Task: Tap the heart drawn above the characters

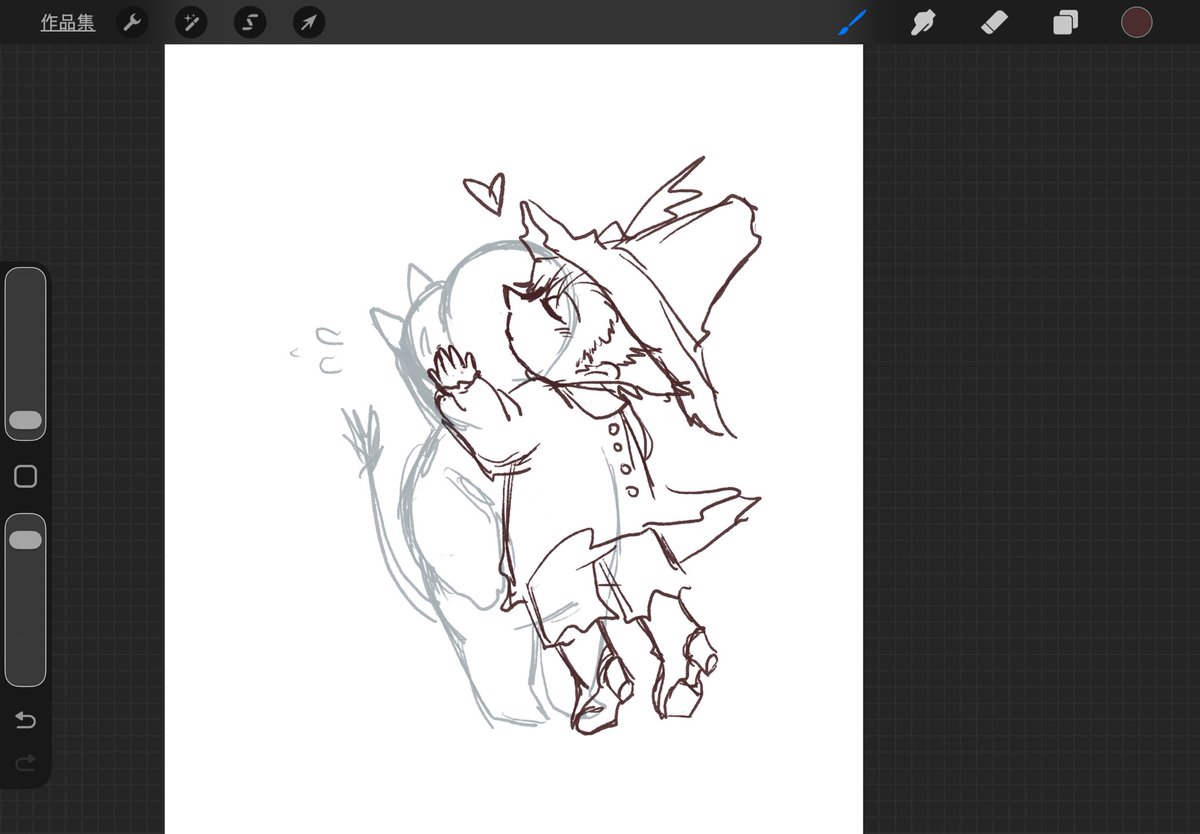Action: (x=485, y=194)
